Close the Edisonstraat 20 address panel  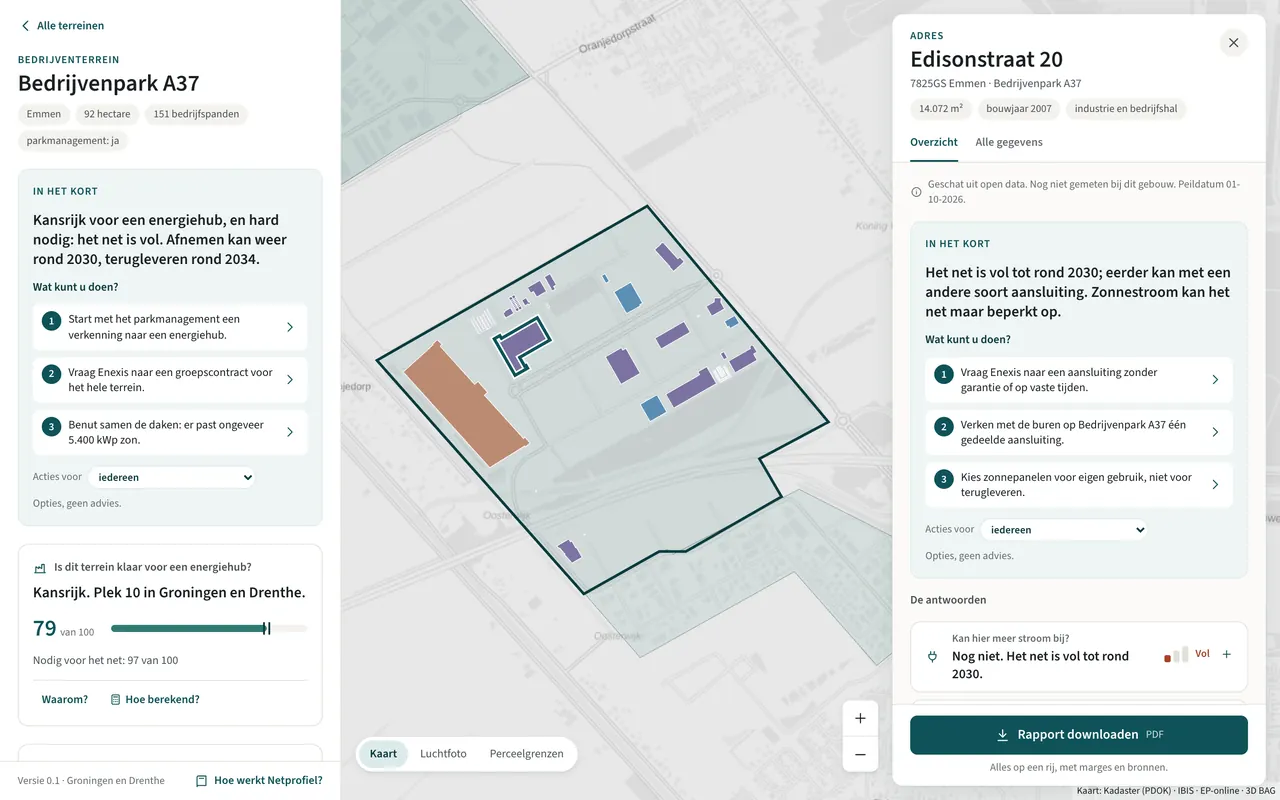click(1233, 43)
